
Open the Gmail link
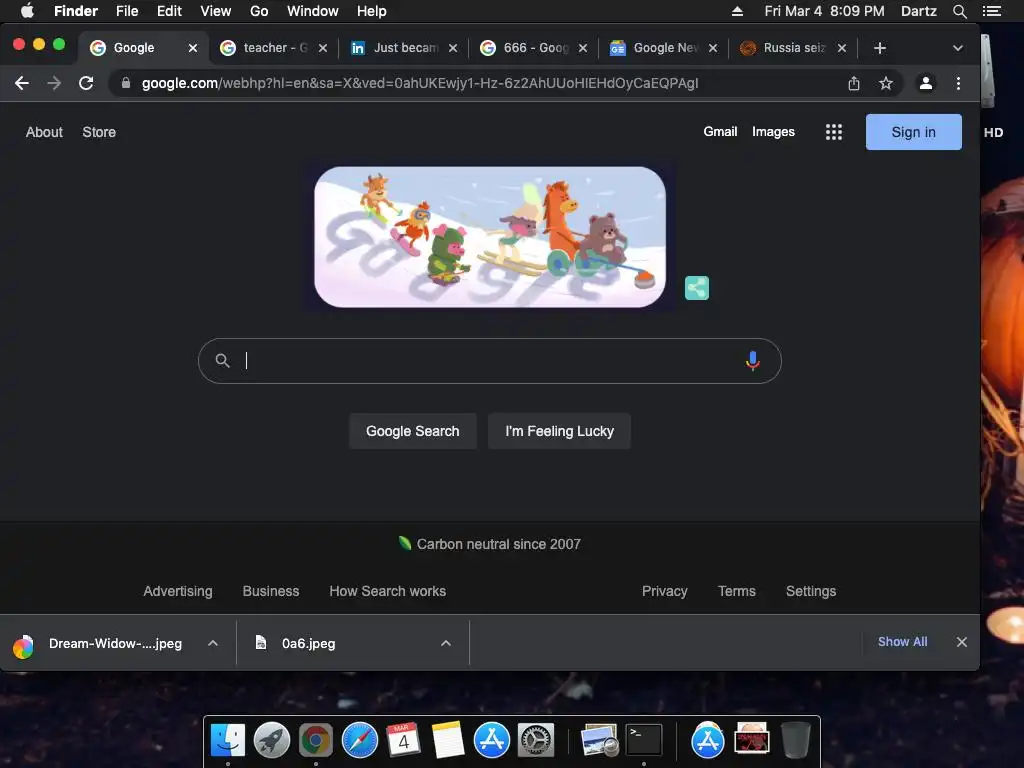[720, 132]
